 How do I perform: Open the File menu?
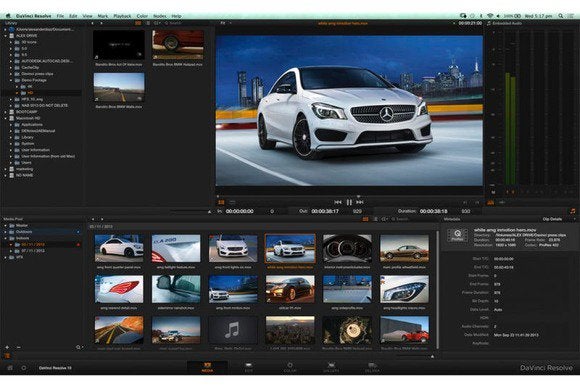(x=60, y=16)
